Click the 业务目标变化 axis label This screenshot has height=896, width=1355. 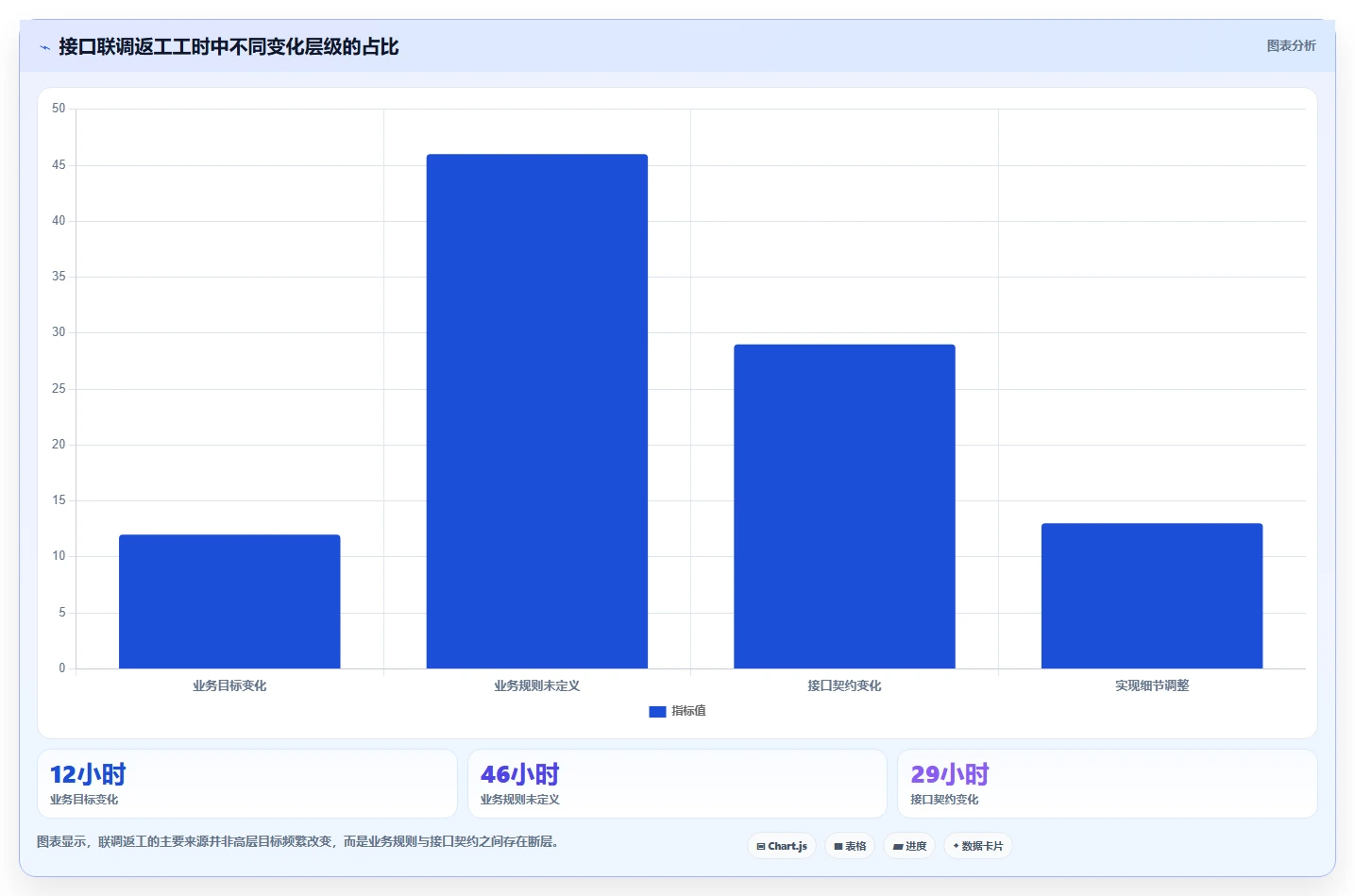229,686
